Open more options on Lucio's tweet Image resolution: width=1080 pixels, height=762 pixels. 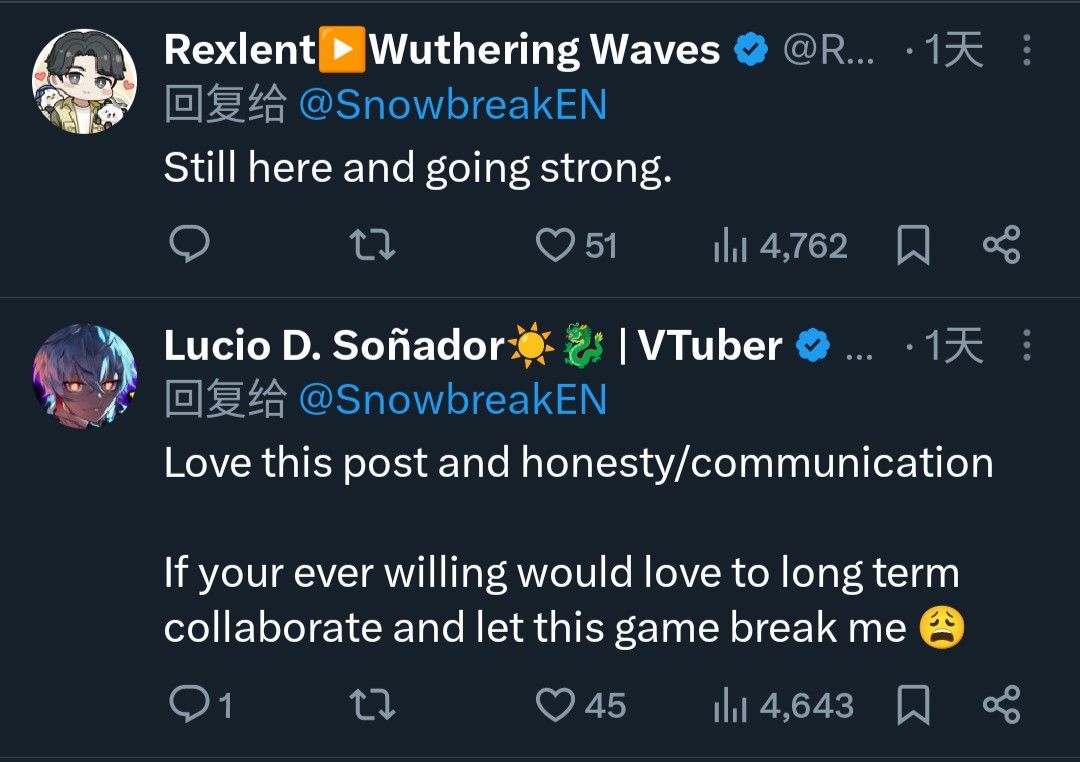point(1027,346)
